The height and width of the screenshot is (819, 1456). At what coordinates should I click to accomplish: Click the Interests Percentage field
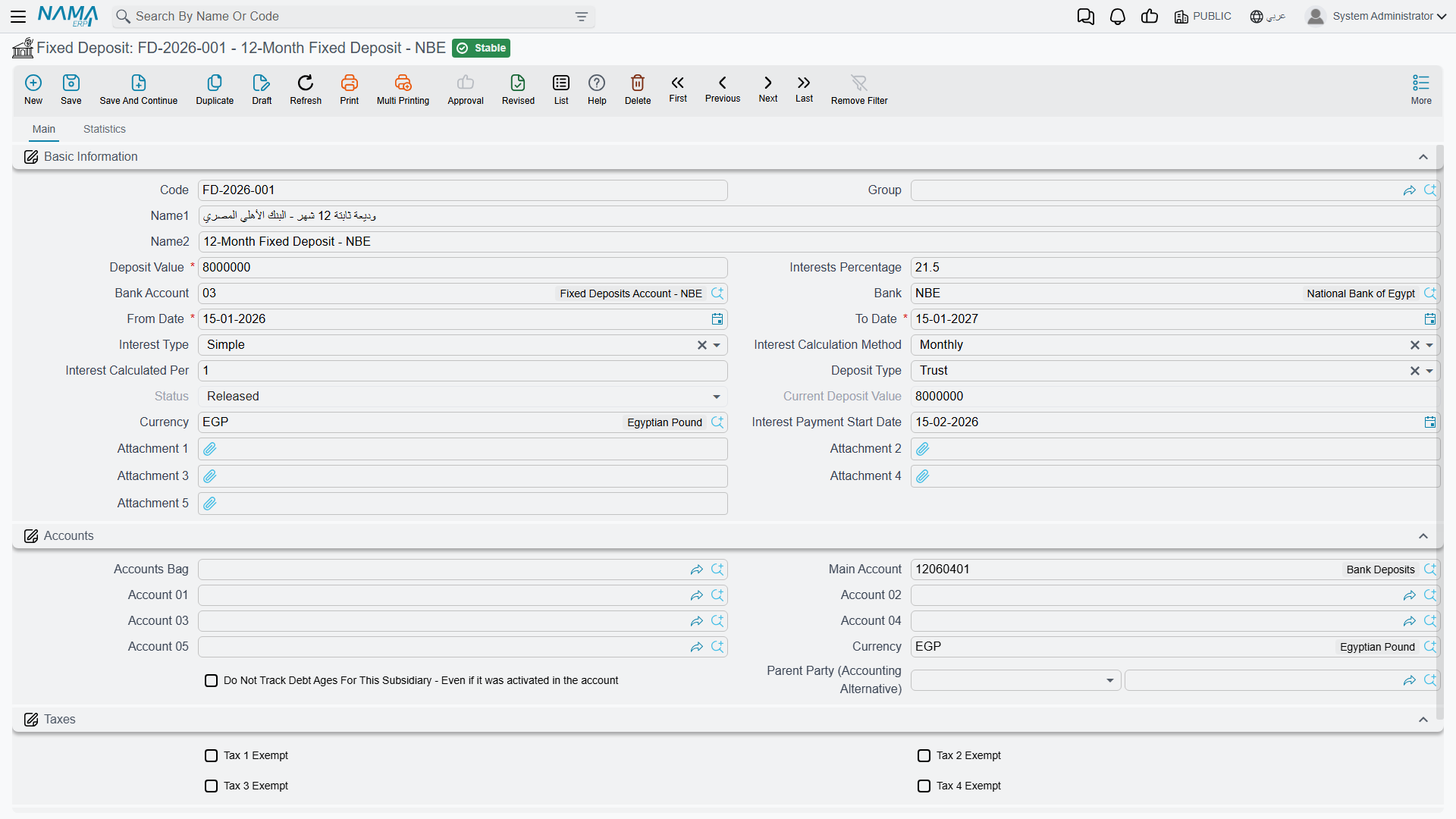1175,268
